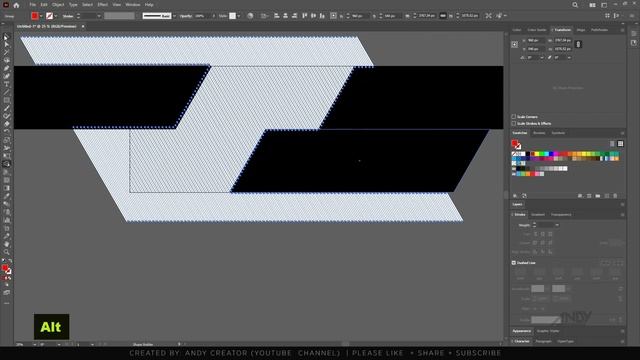Switch to the Pathfinder tab
The image size is (640, 360).
(600, 30)
